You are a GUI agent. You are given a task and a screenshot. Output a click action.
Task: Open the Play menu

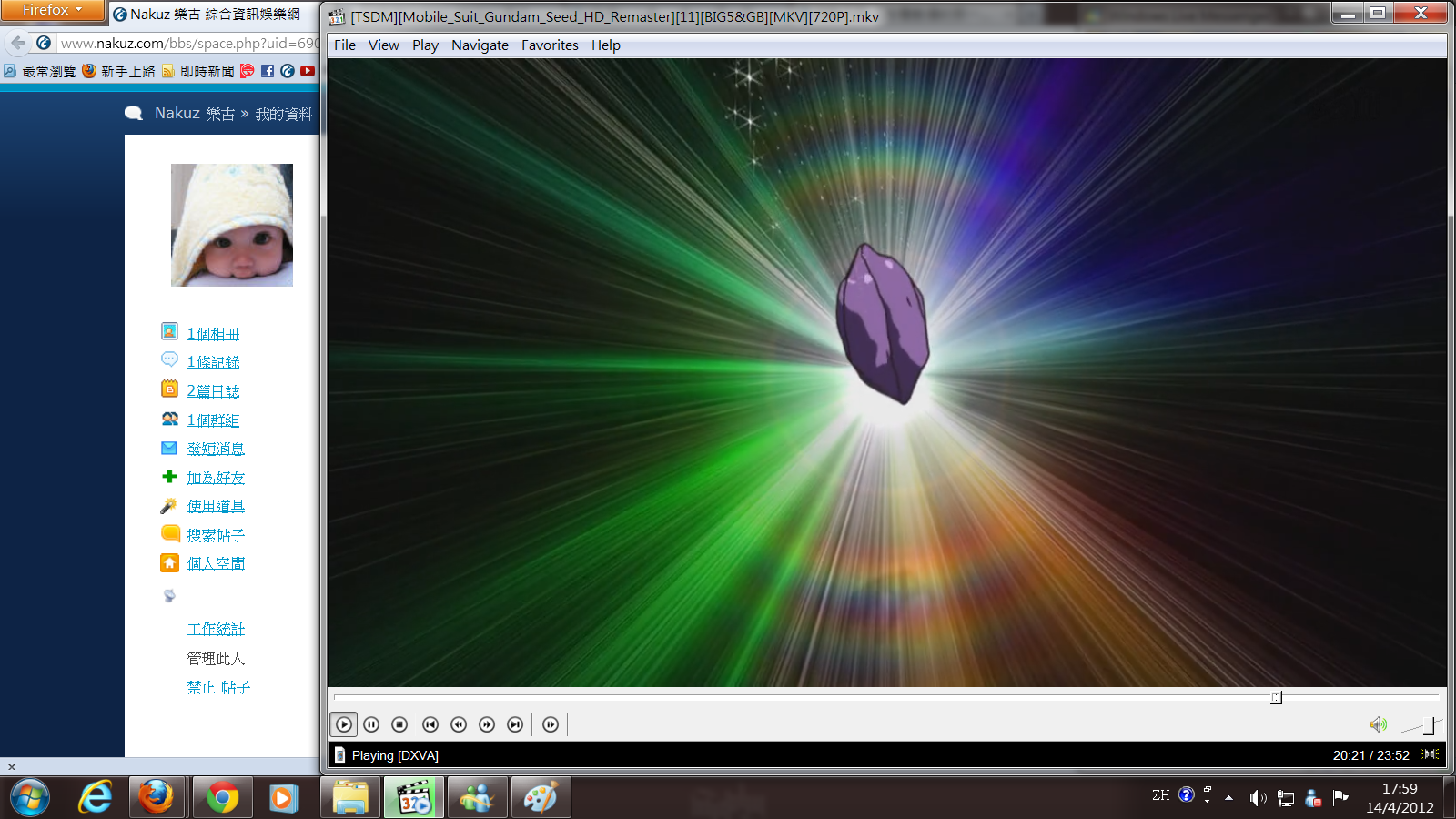425,45
